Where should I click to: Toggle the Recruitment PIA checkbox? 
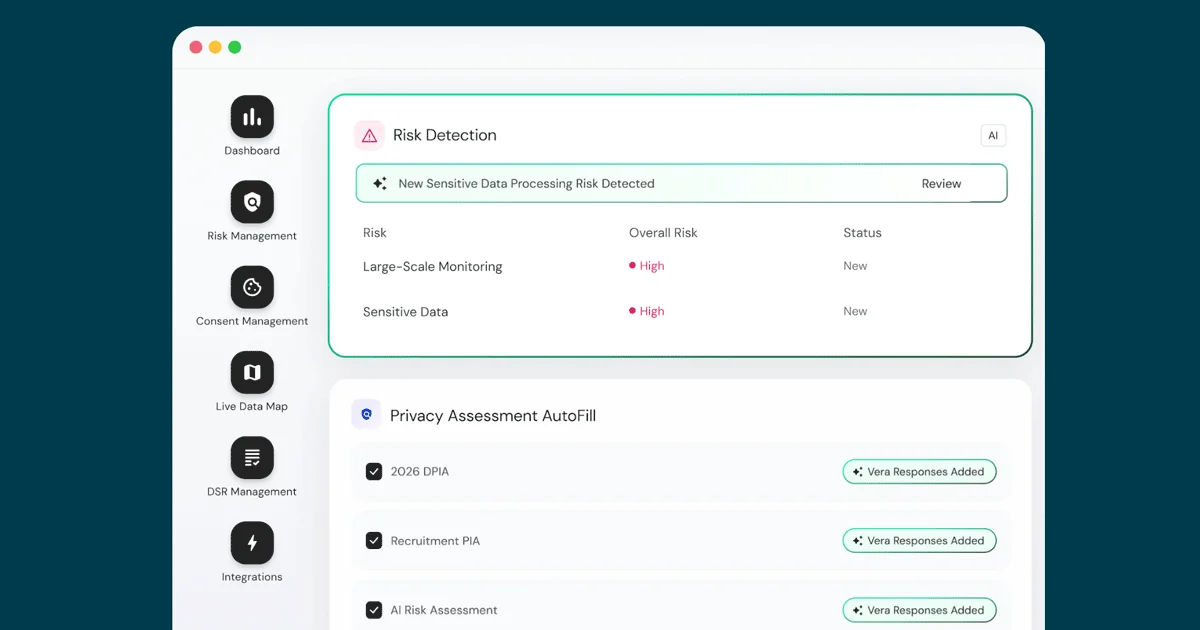[x=373, y=540]
